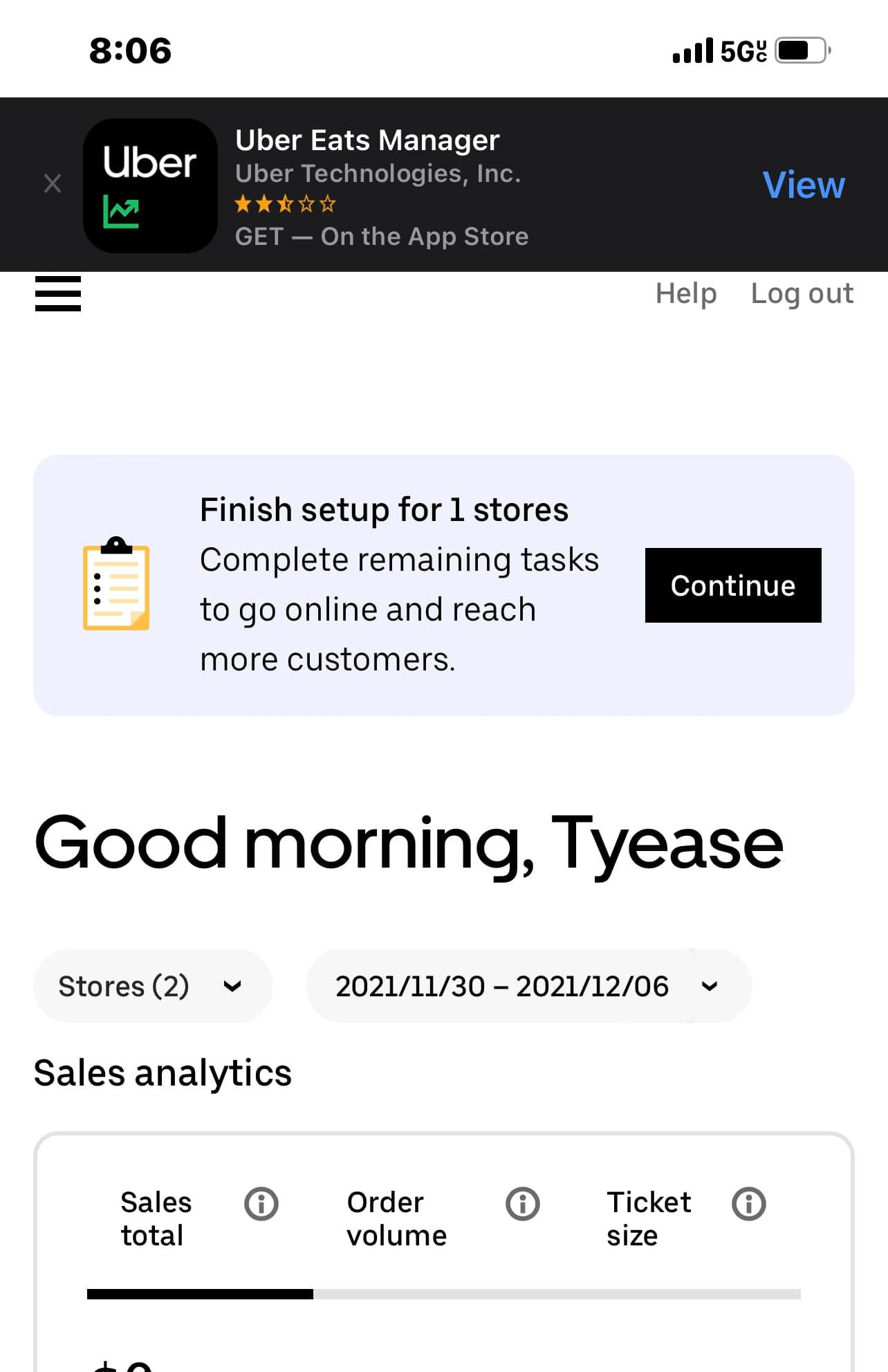Tap the Uber Eats Manager app icon
This screenshot has height=1372, width=888.
coord(150,185)
